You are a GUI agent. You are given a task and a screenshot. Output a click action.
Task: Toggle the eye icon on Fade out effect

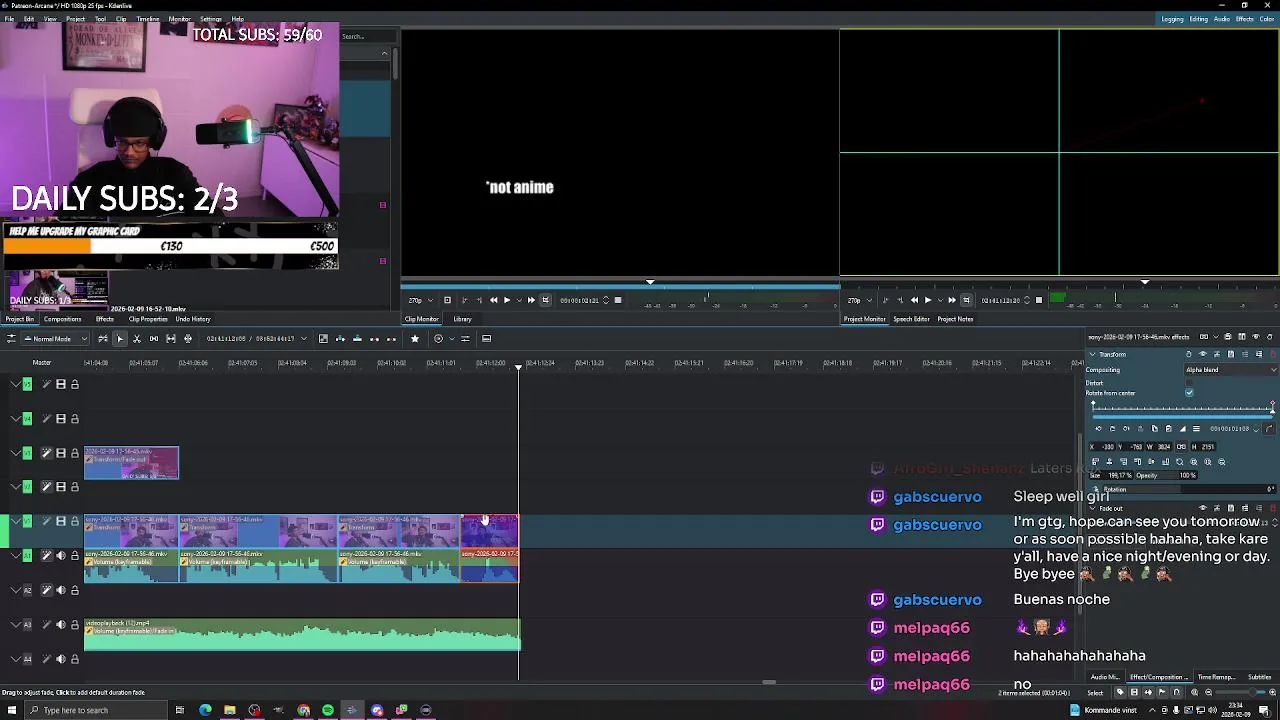coord(1202,508)
